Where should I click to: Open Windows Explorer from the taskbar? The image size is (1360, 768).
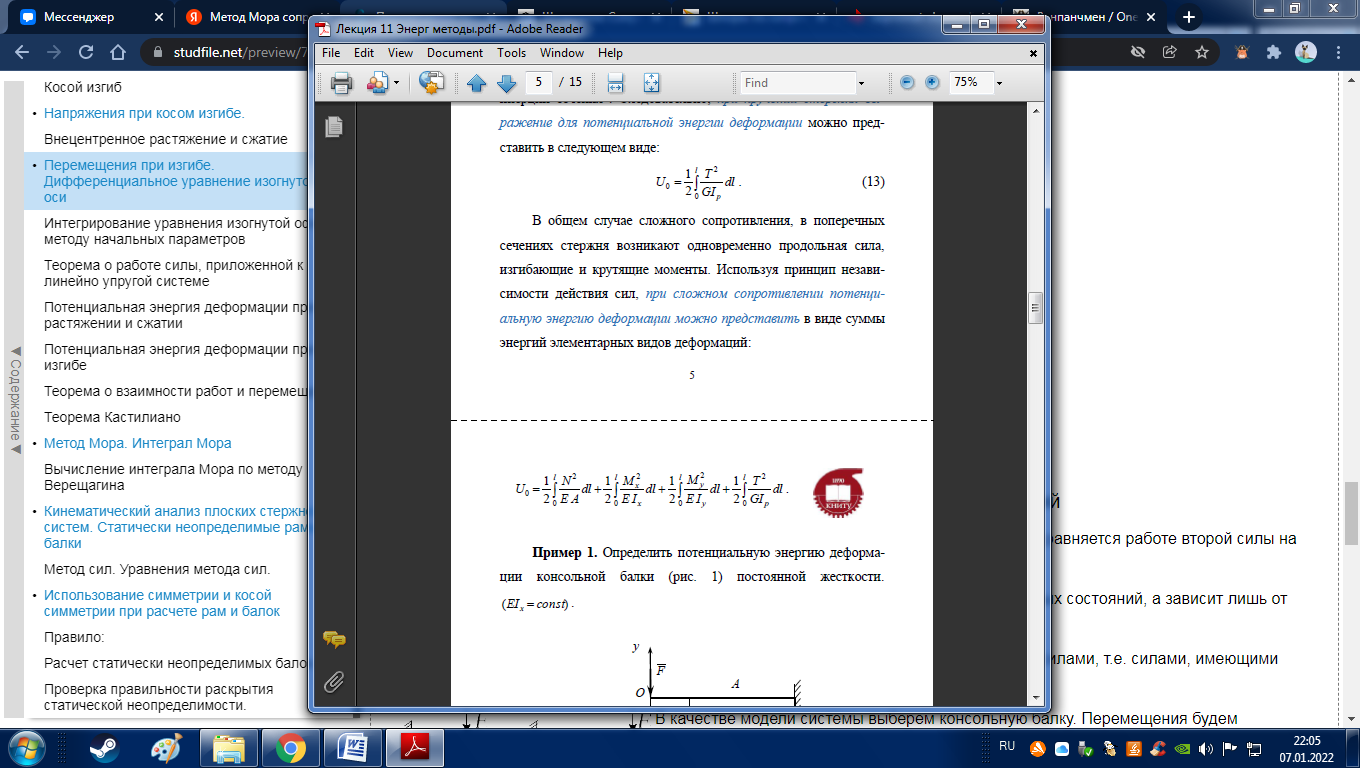click(x=229, y=747)
